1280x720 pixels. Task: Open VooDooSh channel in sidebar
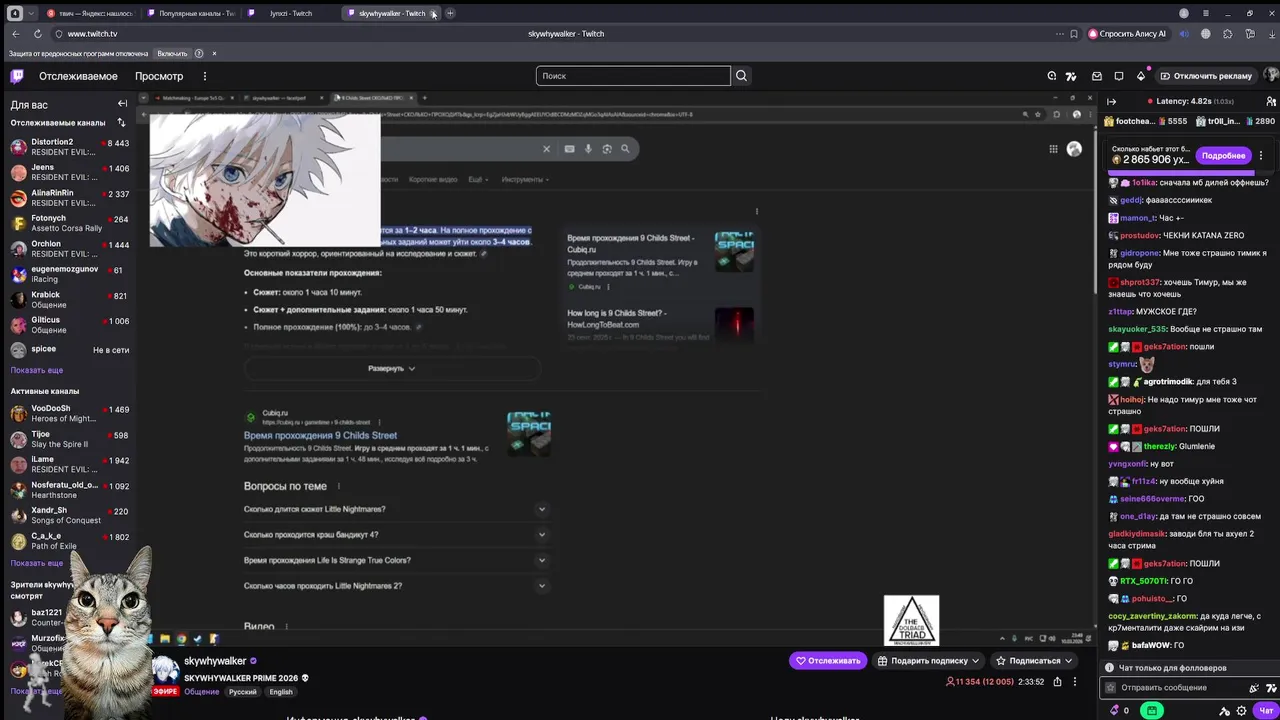click(x=69, y=414)
